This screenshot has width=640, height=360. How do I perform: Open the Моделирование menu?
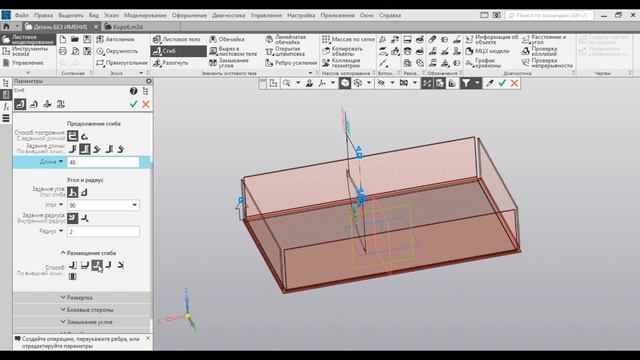click(x=145, y=15)
